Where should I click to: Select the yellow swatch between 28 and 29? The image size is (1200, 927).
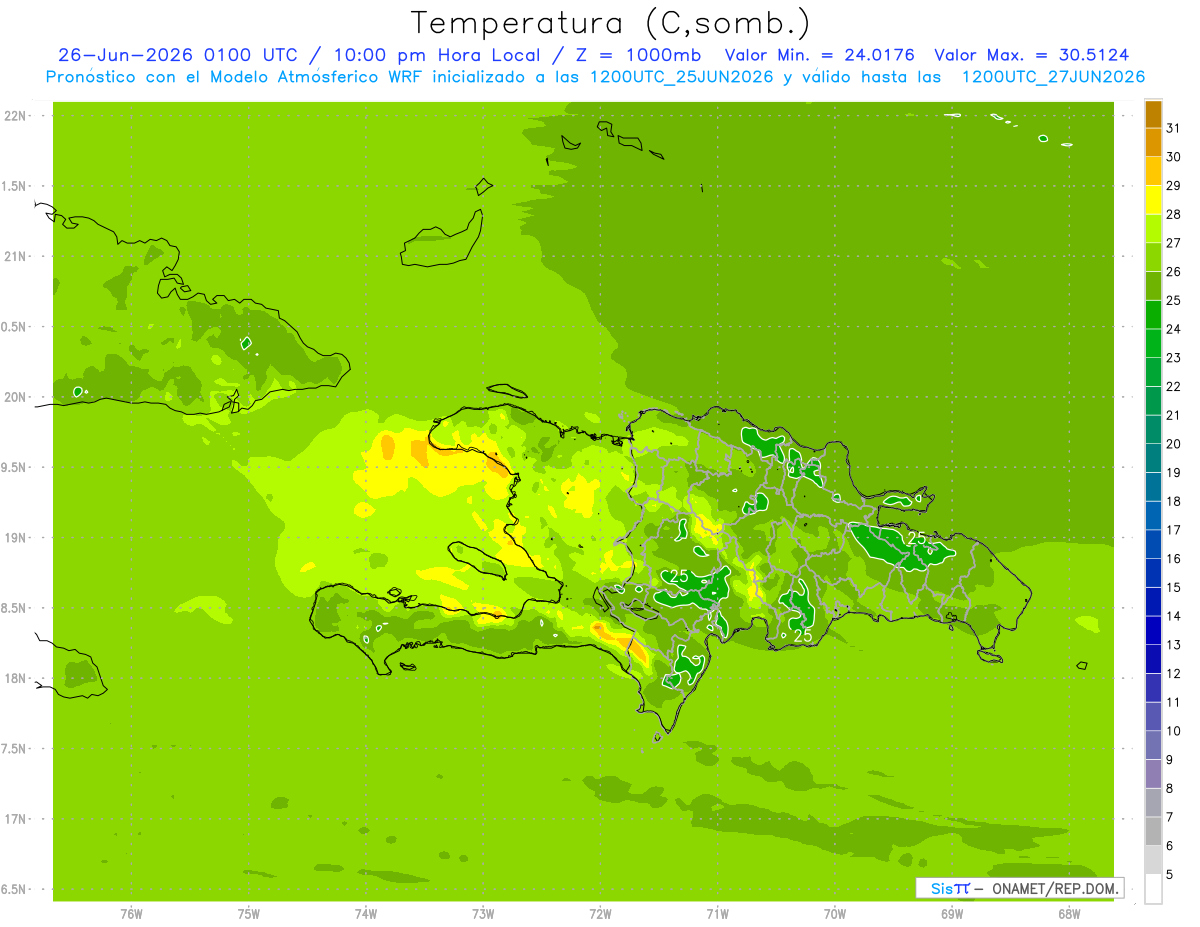coord(1153,200)
